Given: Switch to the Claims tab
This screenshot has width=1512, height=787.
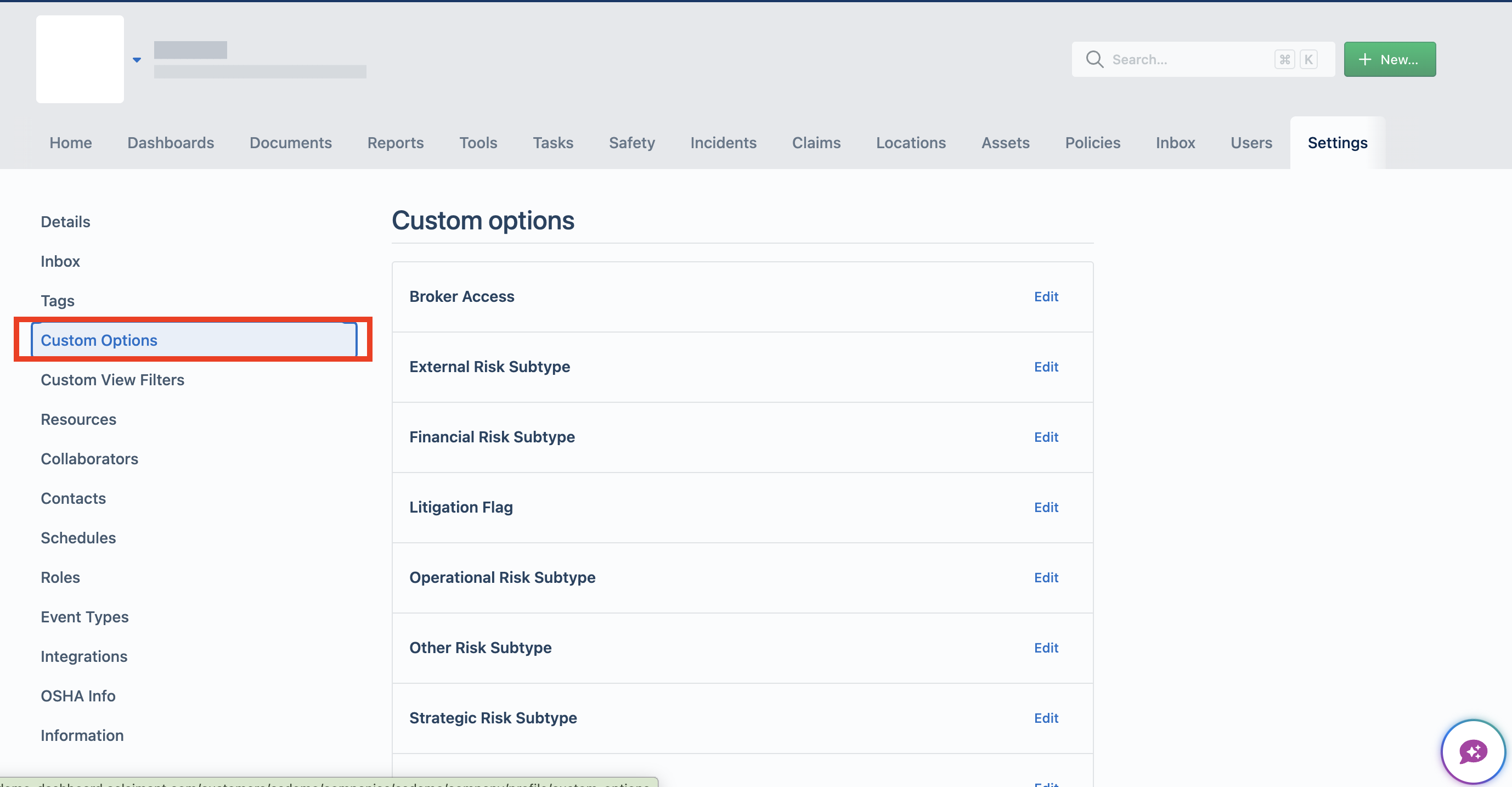Looking at the screenshot, I should 816,143.
